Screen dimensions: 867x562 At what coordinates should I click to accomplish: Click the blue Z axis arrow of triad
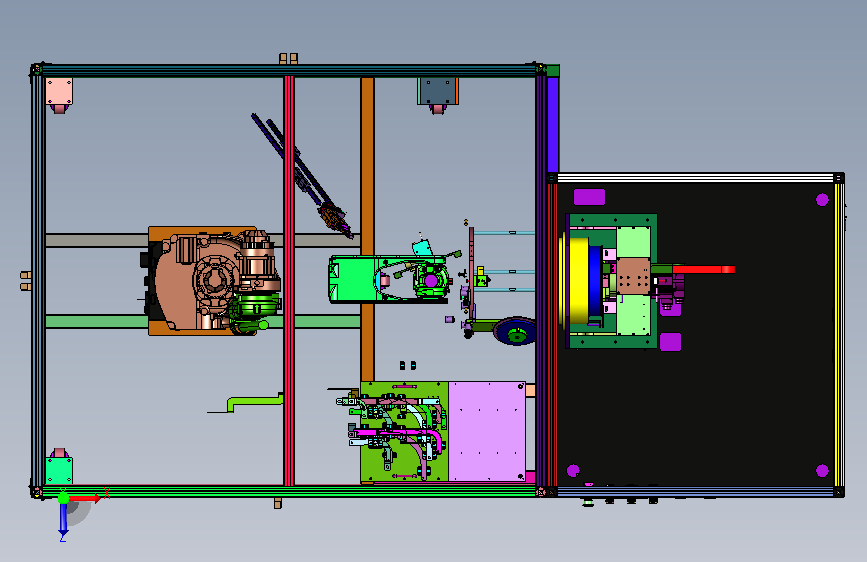click(x=64, y=519)
